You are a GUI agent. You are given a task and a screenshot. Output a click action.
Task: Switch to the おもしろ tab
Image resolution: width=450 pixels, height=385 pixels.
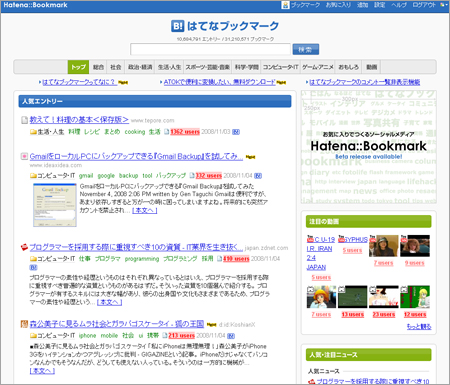point(348,67)
